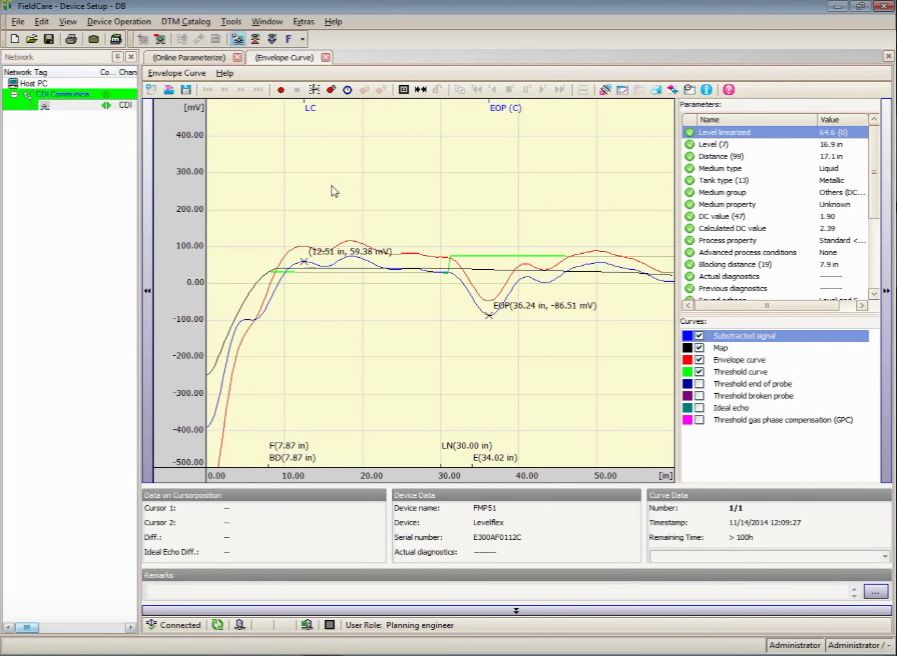Click the black square icon in the status bar
This screenshot has width=897, height=656.
pos(330,625)
